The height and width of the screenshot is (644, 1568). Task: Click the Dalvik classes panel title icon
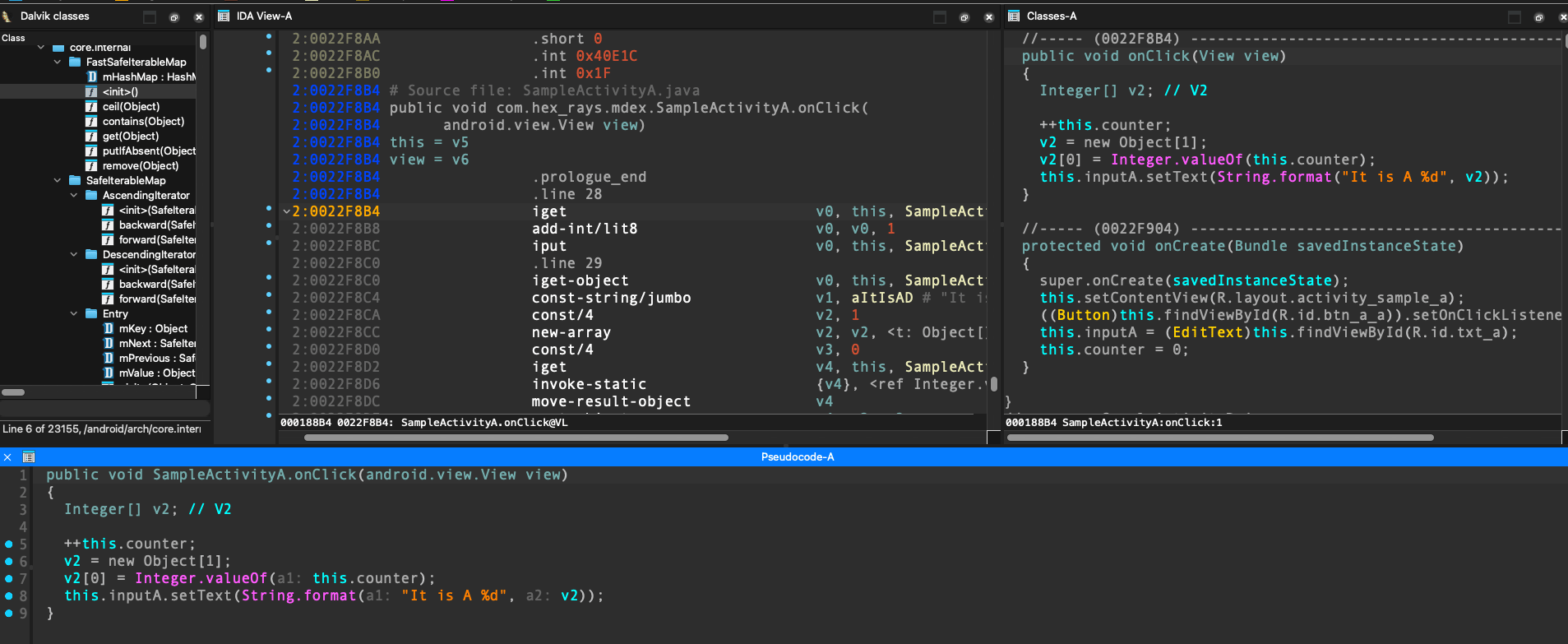click(7, 16)
